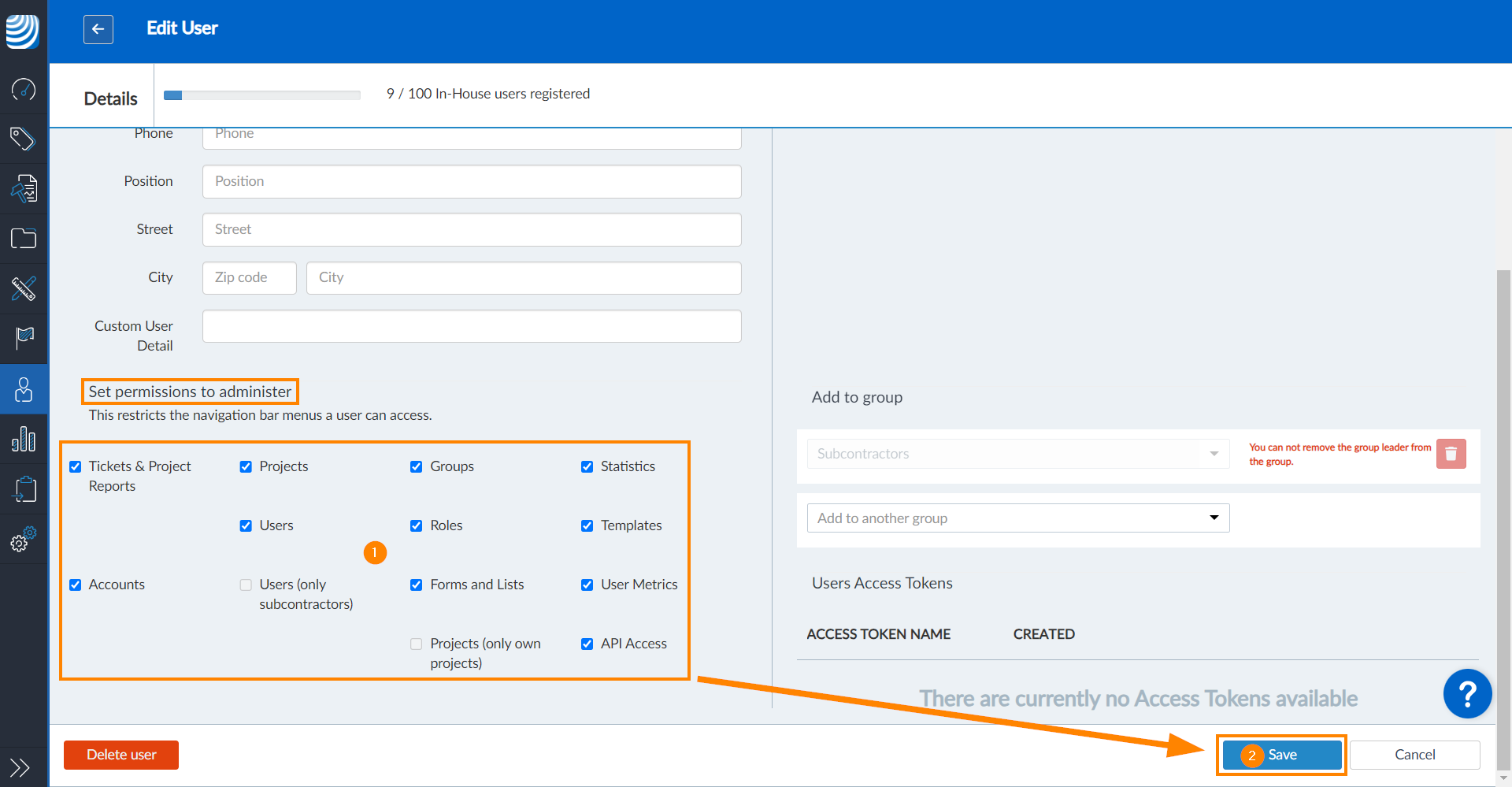Open the settings gears sidebar icon
This screenshot has height=787, width=1512.
tap(24, 539)
